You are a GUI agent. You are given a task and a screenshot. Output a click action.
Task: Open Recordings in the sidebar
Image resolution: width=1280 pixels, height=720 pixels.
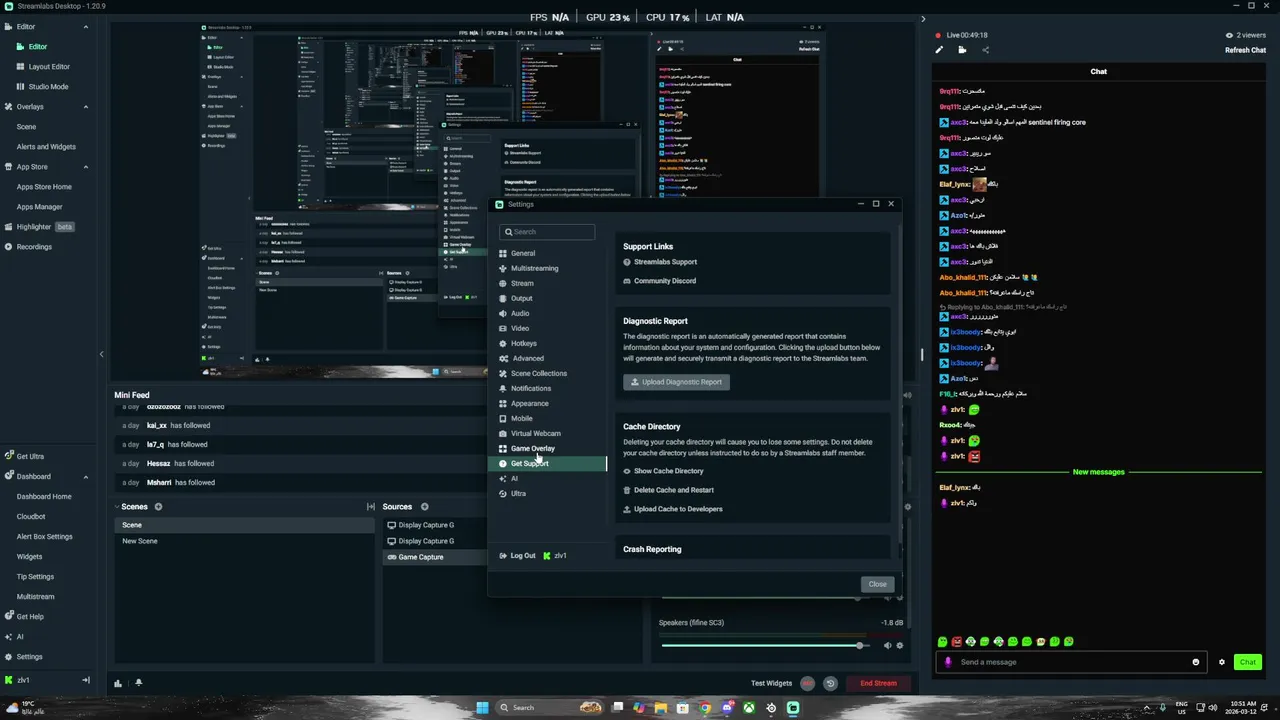pyautogui.click(x=34, y=247)
